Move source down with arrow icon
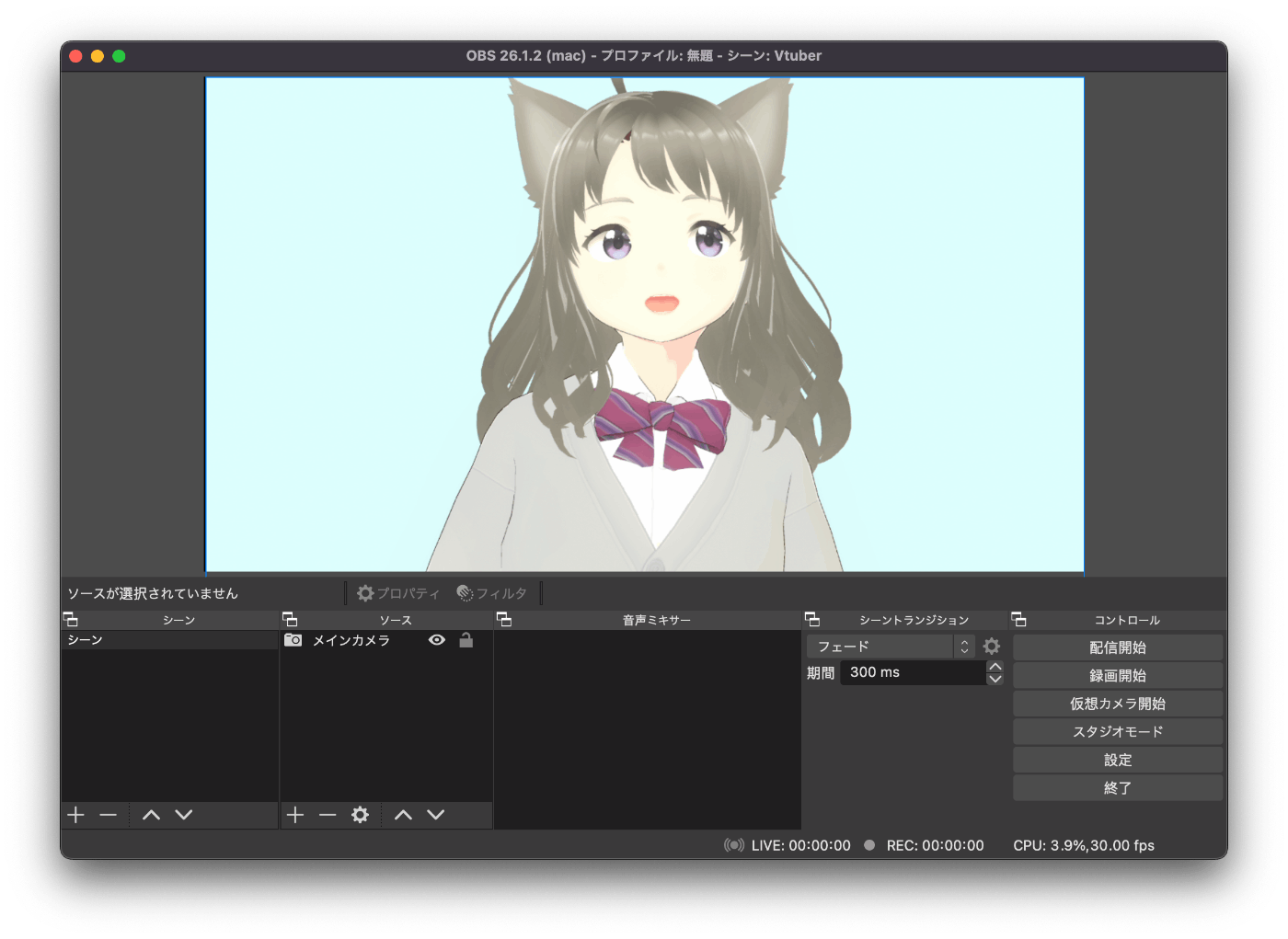Image resolution: width=1288 pixels, height=939 pixels. click(x=436, y=815)
